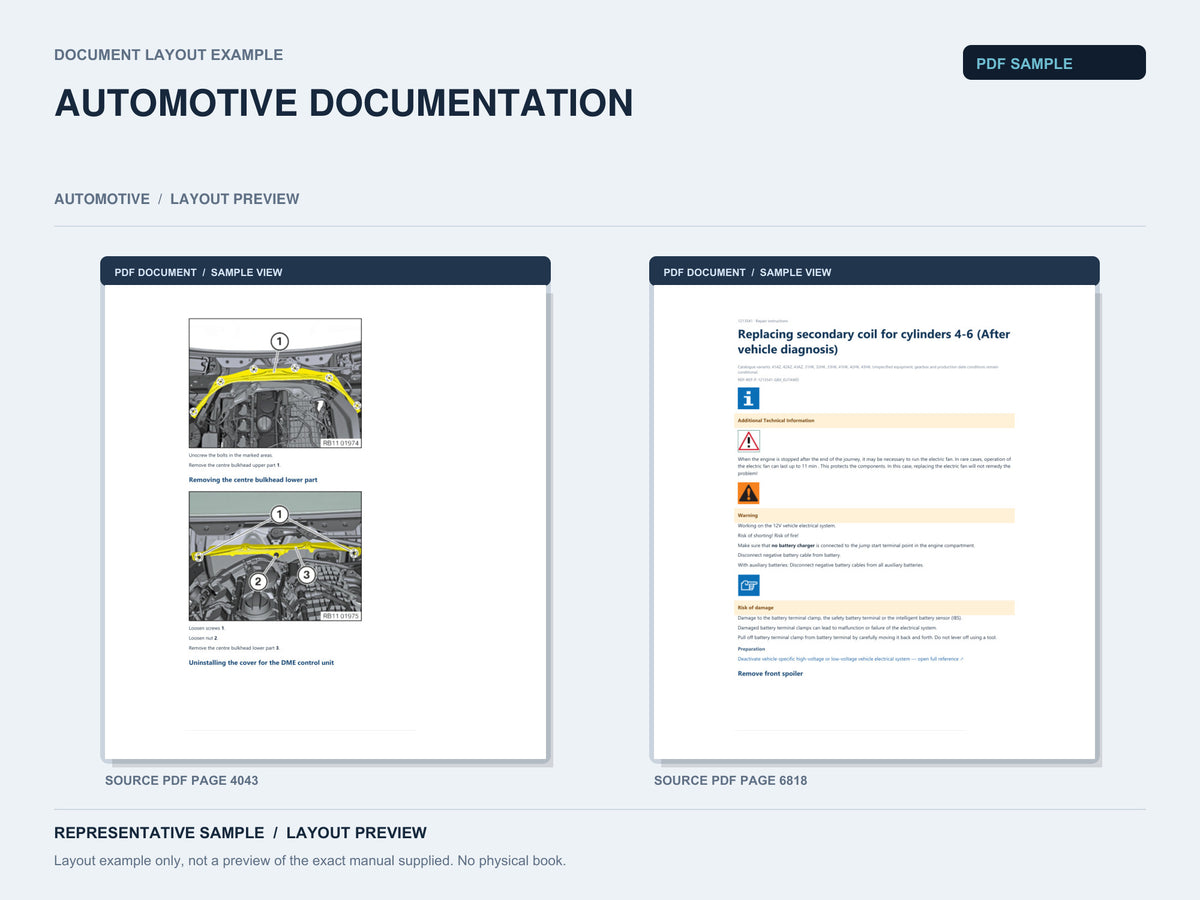
Task: Open the 'Deactivate vehicle-specific high-voltage' reference link
Action: (850, 659)
